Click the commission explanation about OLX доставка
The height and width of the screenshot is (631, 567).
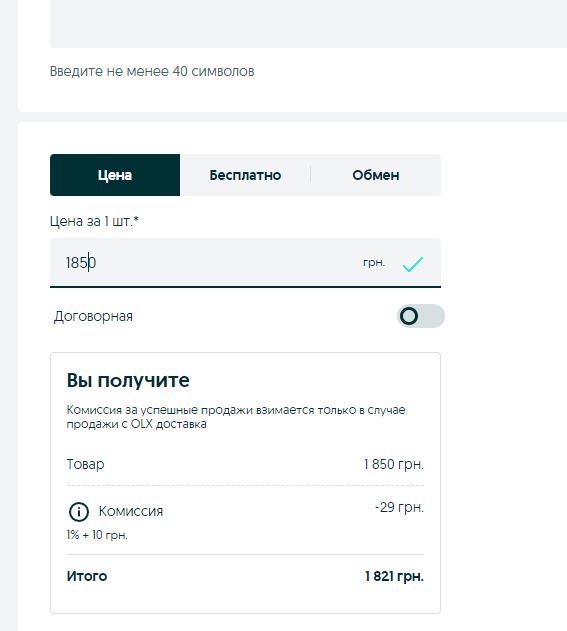(236, 417)
